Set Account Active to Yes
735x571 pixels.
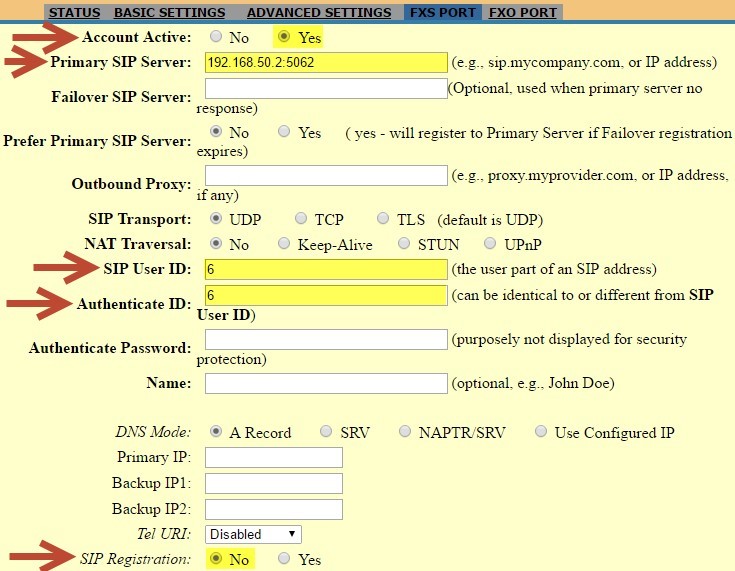click(284, 36)
